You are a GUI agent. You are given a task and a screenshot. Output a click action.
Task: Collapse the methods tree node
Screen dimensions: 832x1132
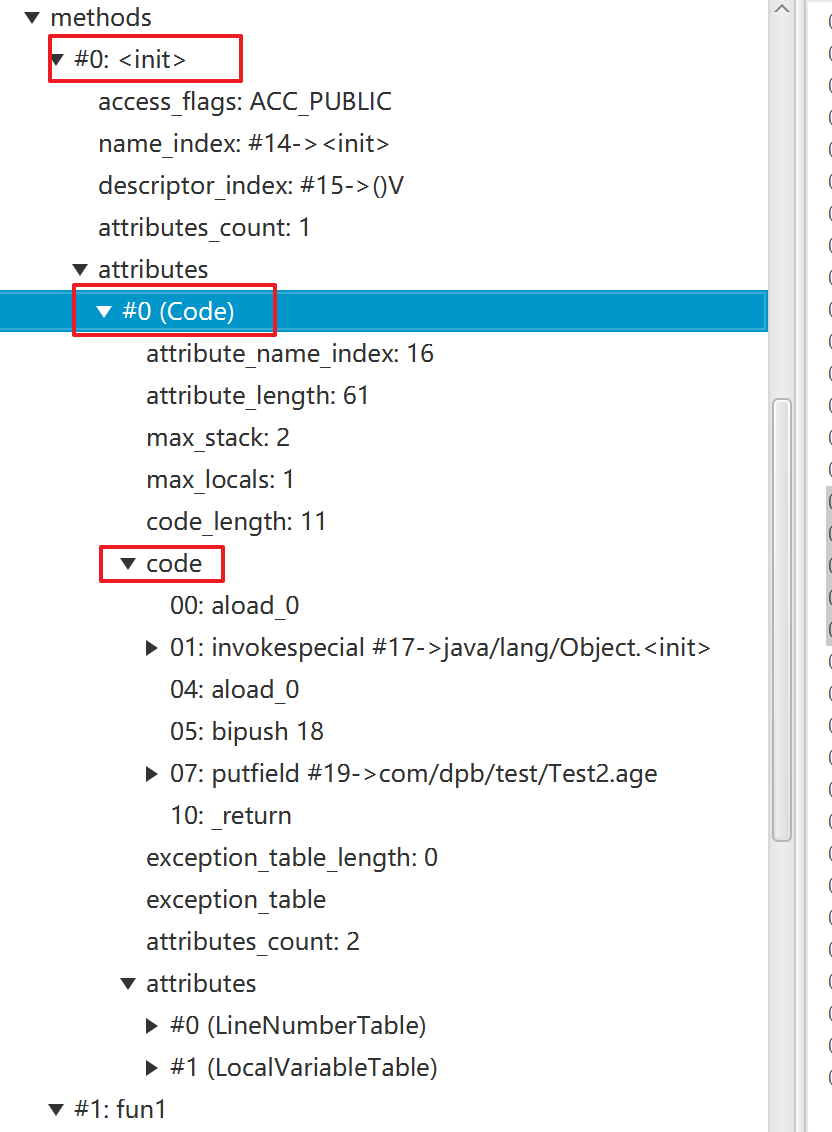coord(32,17)
